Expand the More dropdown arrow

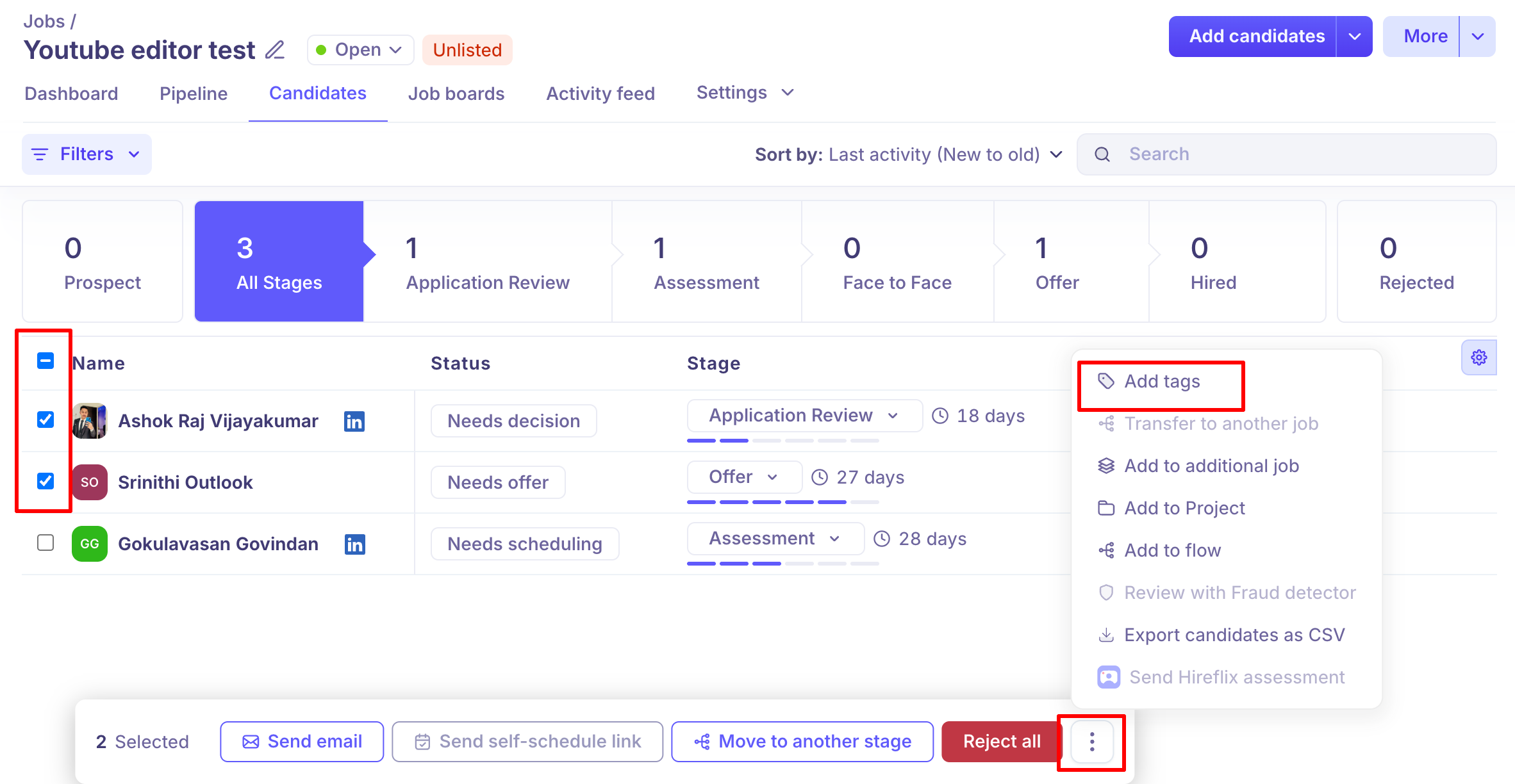pyautogui.click(x=1478, y=37)
